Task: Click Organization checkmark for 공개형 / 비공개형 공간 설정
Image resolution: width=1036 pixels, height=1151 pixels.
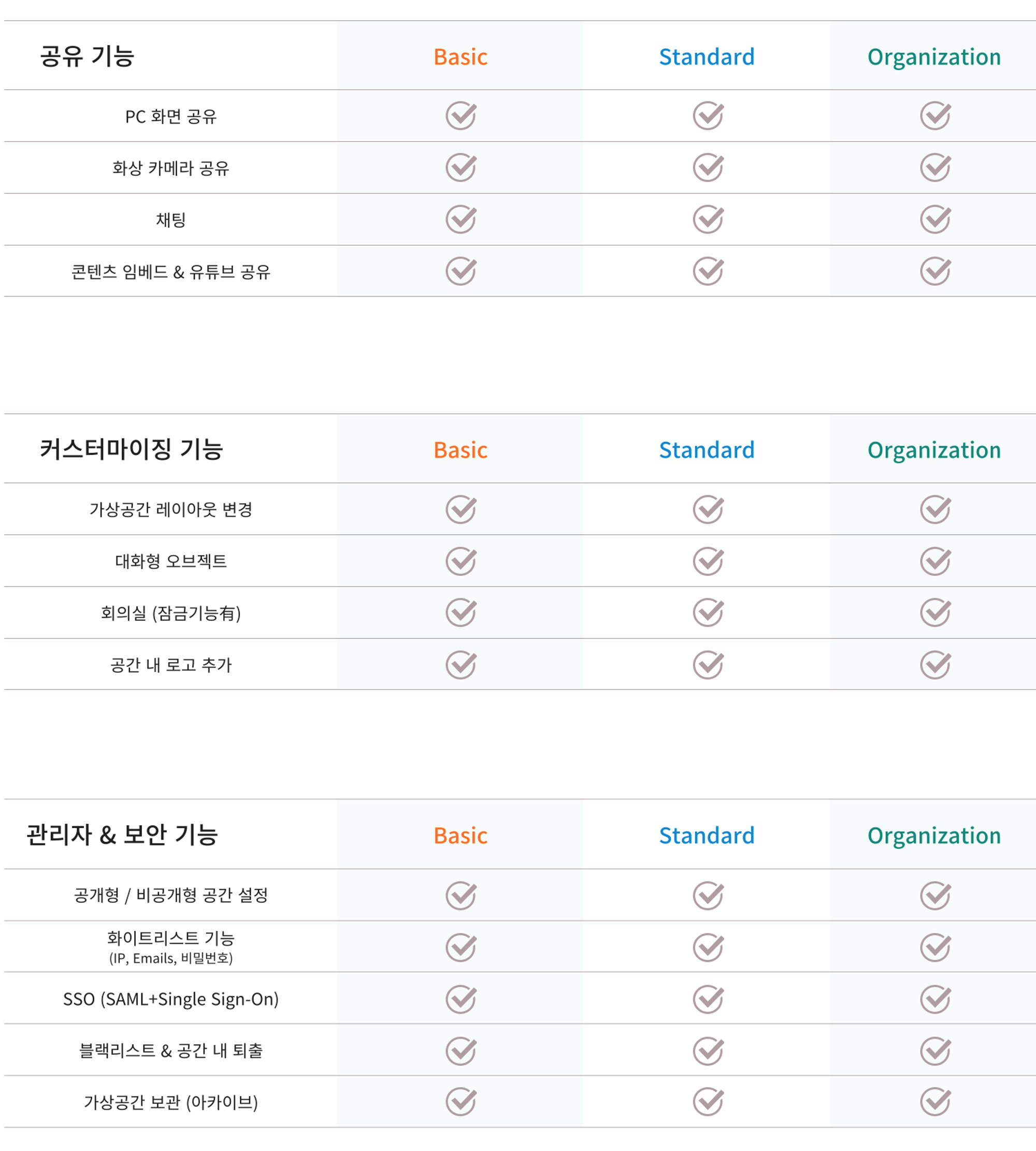Action: pos(934,896)
